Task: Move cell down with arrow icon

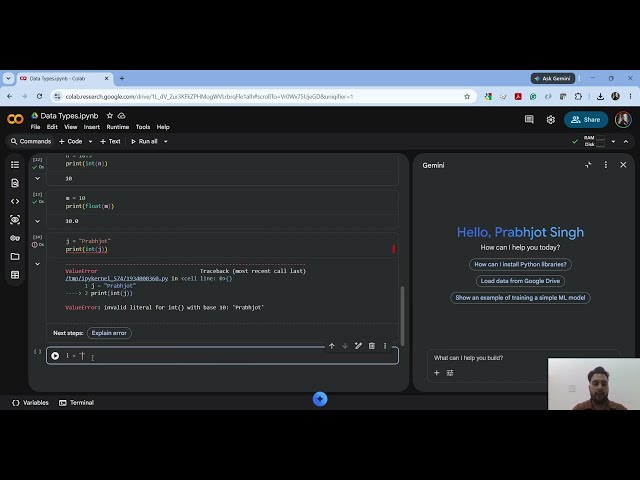Action: (345, 346)
